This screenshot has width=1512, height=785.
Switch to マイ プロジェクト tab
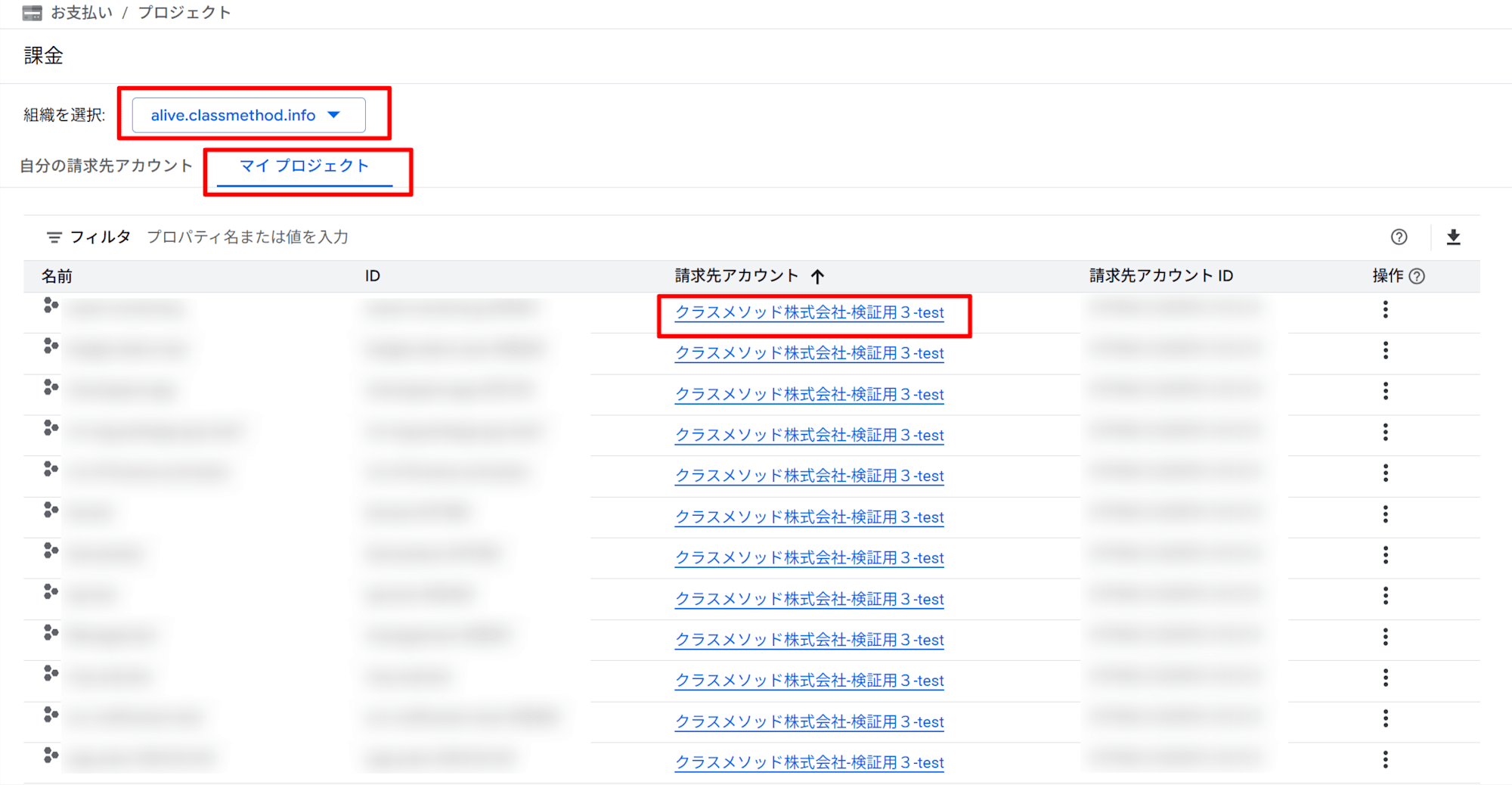305,166
